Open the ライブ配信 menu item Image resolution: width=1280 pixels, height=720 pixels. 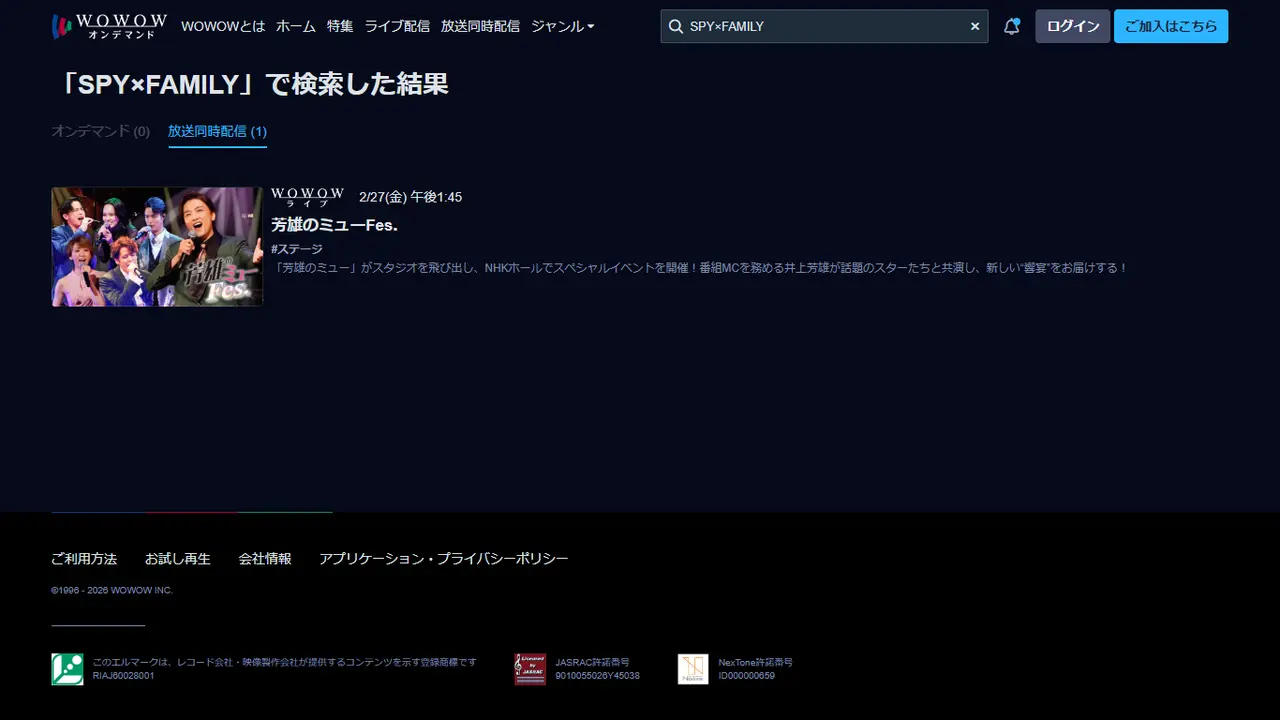(397, 26)
